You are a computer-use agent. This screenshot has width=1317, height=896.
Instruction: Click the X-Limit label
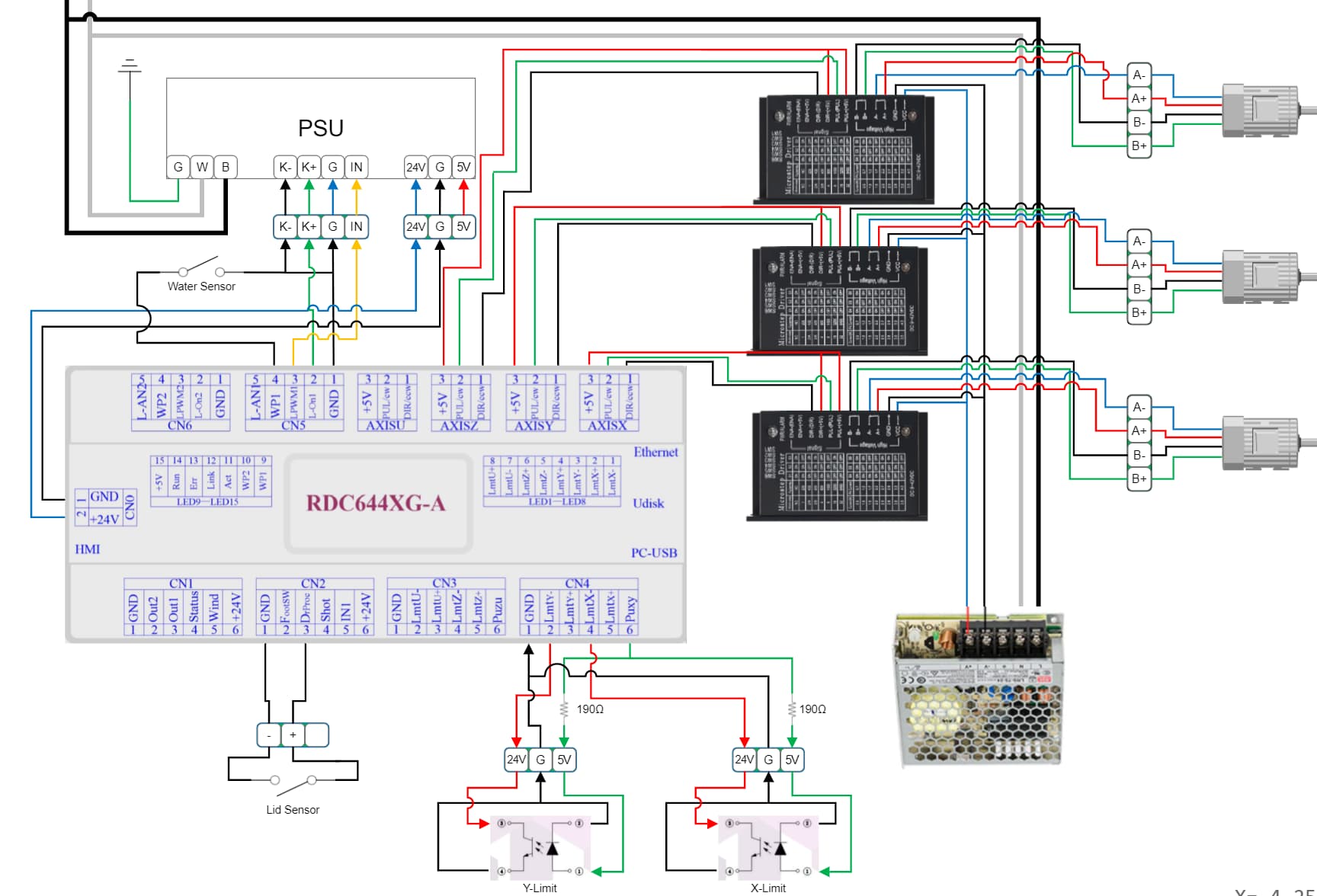pyautogui.click(x=768, y=888)
